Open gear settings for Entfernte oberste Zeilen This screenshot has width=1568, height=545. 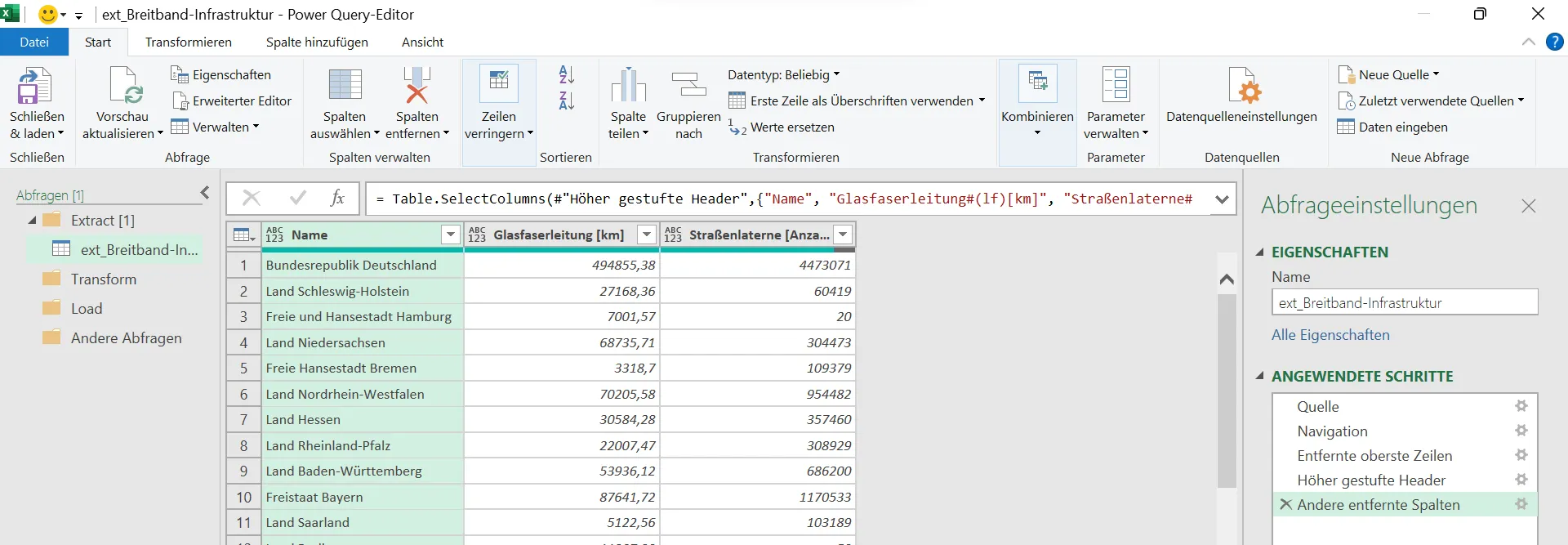pos(1521,455)
